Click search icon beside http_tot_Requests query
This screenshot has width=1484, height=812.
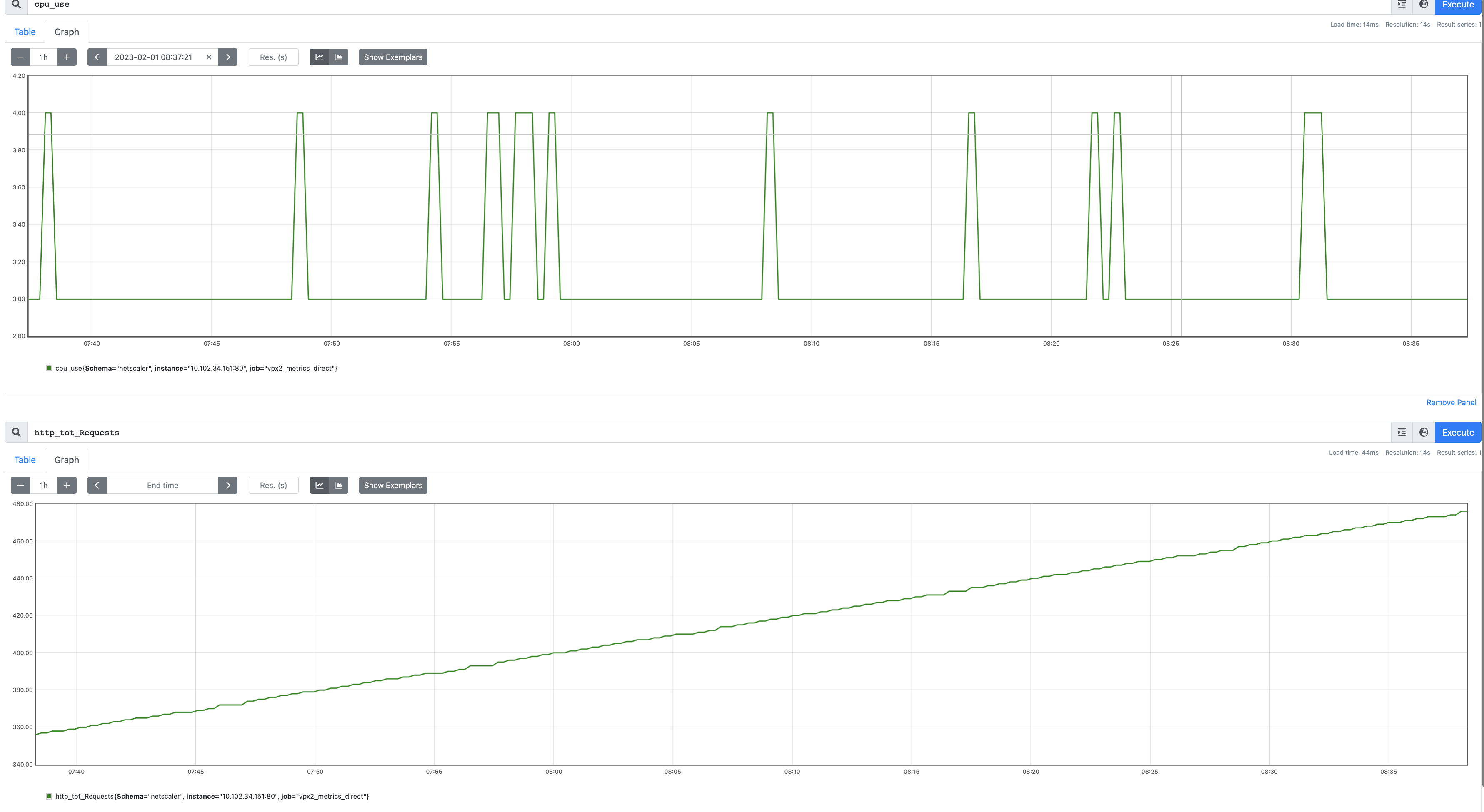point(17,433)
